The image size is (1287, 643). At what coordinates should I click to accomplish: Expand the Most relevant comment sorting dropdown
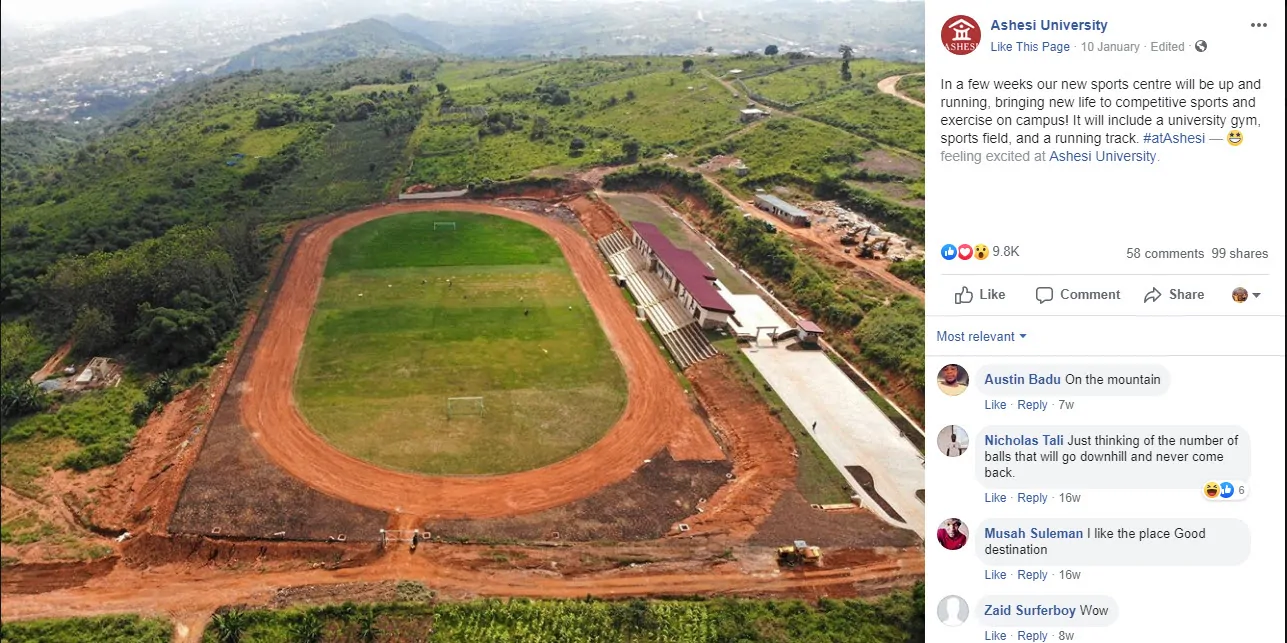pyautogui.click(x=981, y=337)
